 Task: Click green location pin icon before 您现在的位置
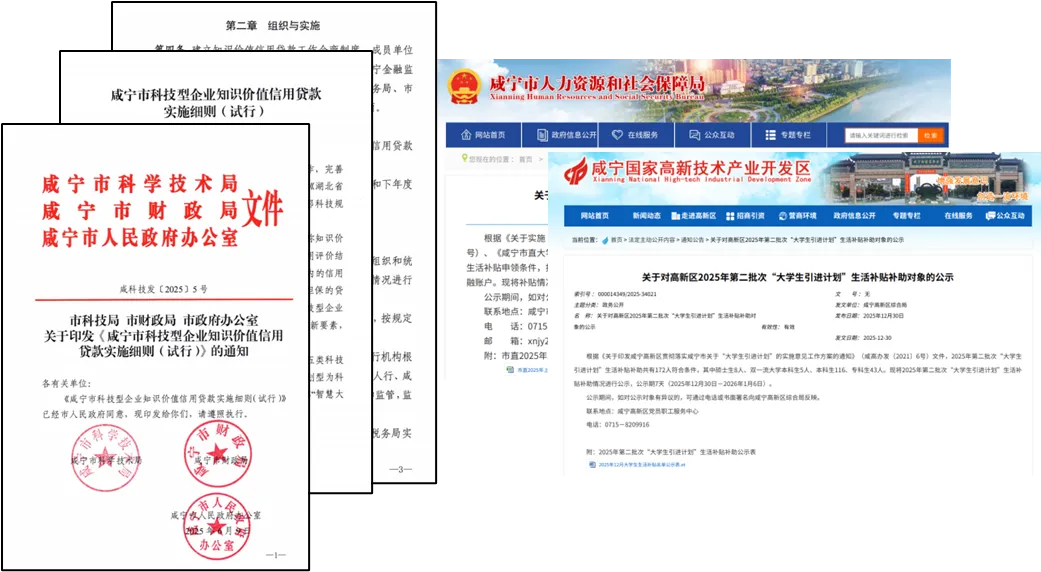tap(464, 159)
